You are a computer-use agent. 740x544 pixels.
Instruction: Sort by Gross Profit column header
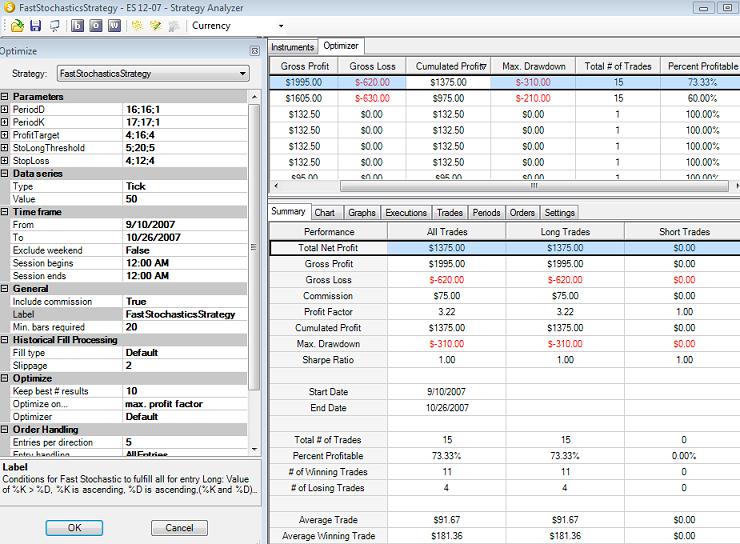pyautogui.click(x=304, y=67)
